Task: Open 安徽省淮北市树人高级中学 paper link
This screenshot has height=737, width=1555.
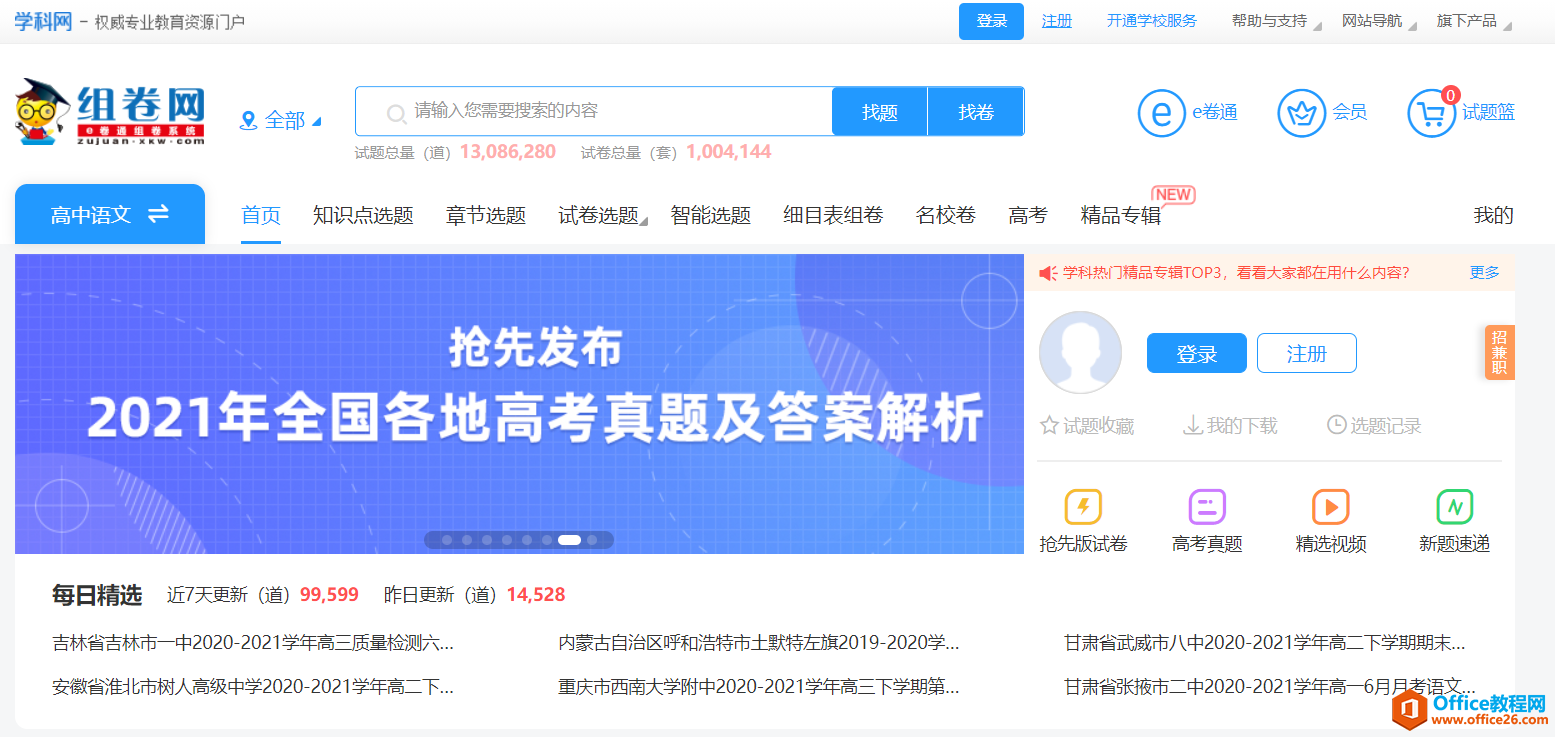Action: coord(253,687)
